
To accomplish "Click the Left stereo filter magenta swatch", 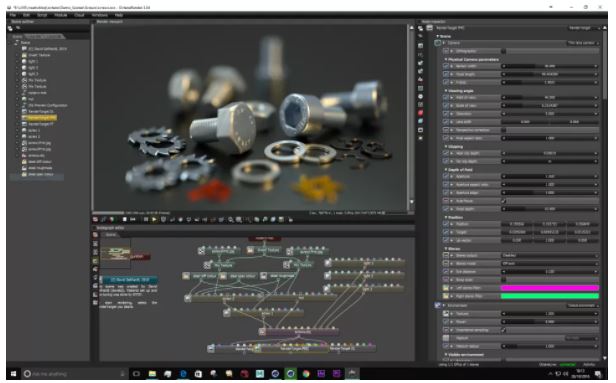I will pos(550,288).
